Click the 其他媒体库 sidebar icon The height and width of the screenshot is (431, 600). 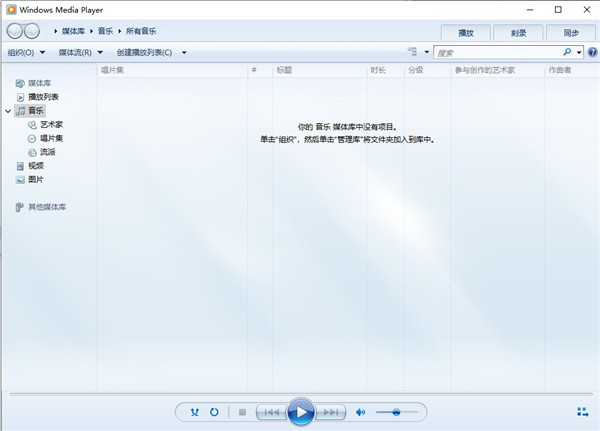click(20, 207)
